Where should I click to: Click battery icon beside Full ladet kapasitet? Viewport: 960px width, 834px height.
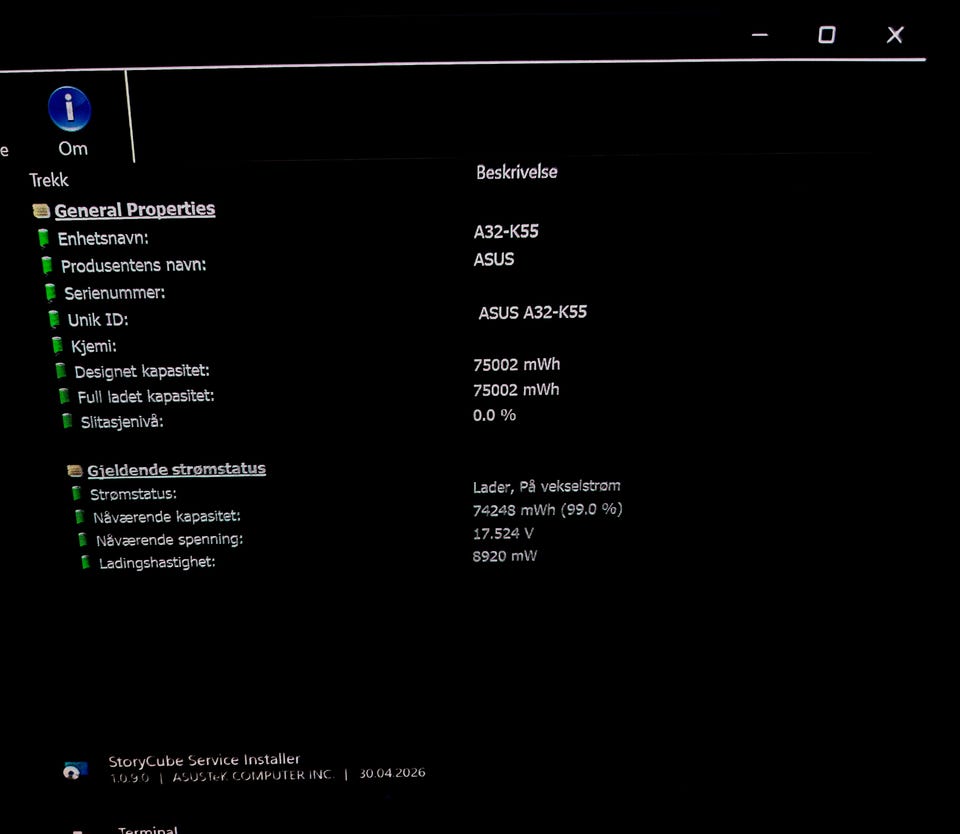point(64,396)
